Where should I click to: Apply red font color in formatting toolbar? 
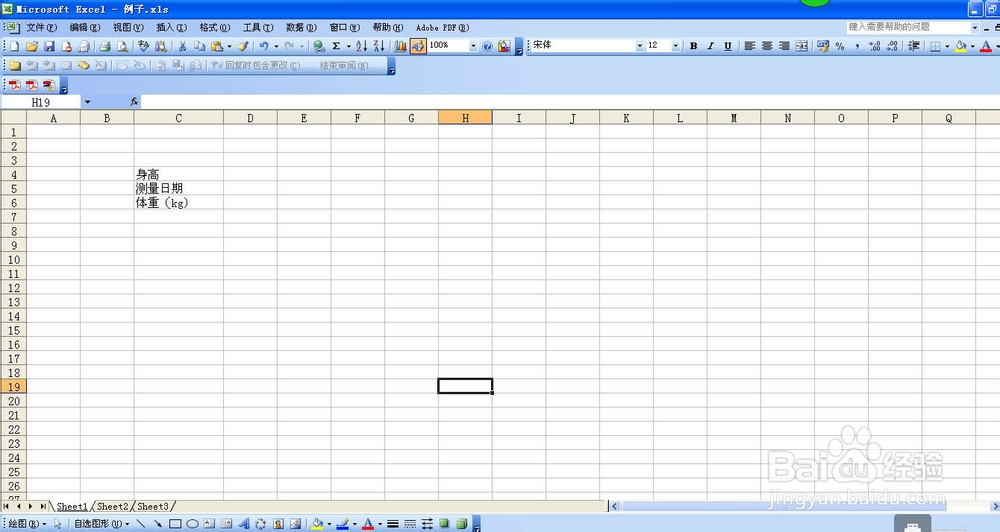tap(986, 46)
